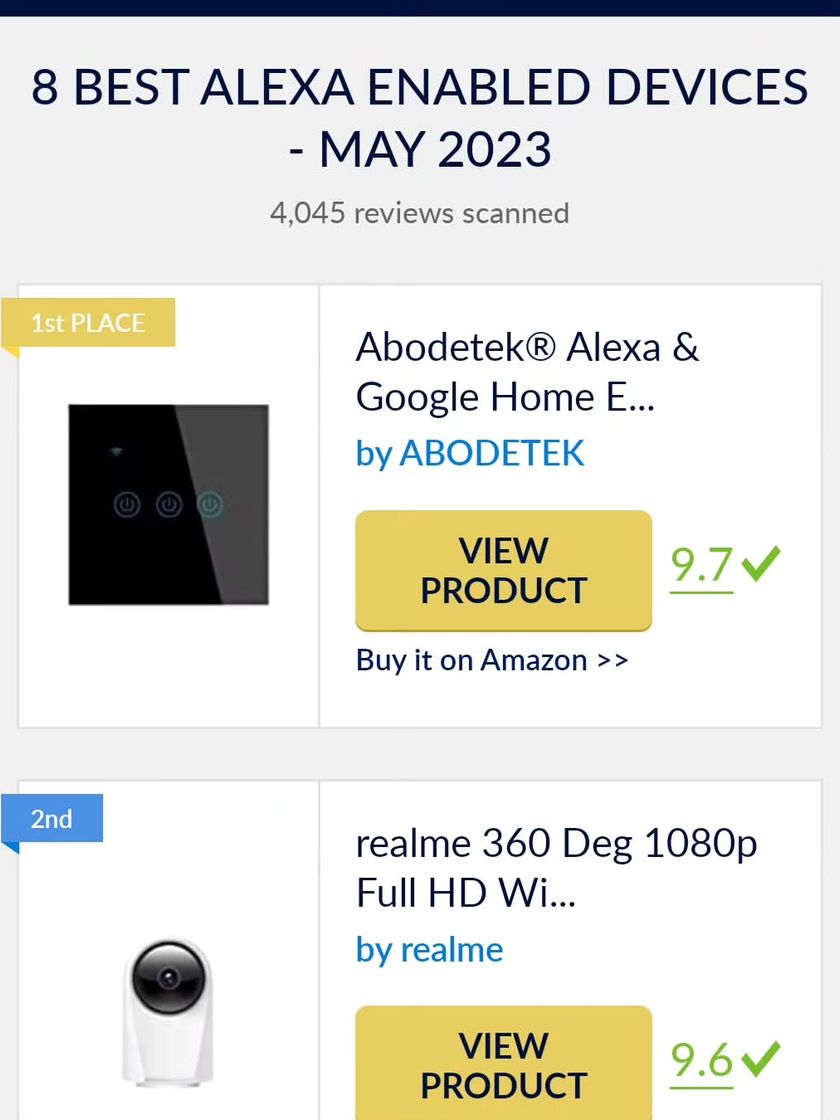Follow the Buy it on Amazon link

pyautogui.click(x=492, y=660)
